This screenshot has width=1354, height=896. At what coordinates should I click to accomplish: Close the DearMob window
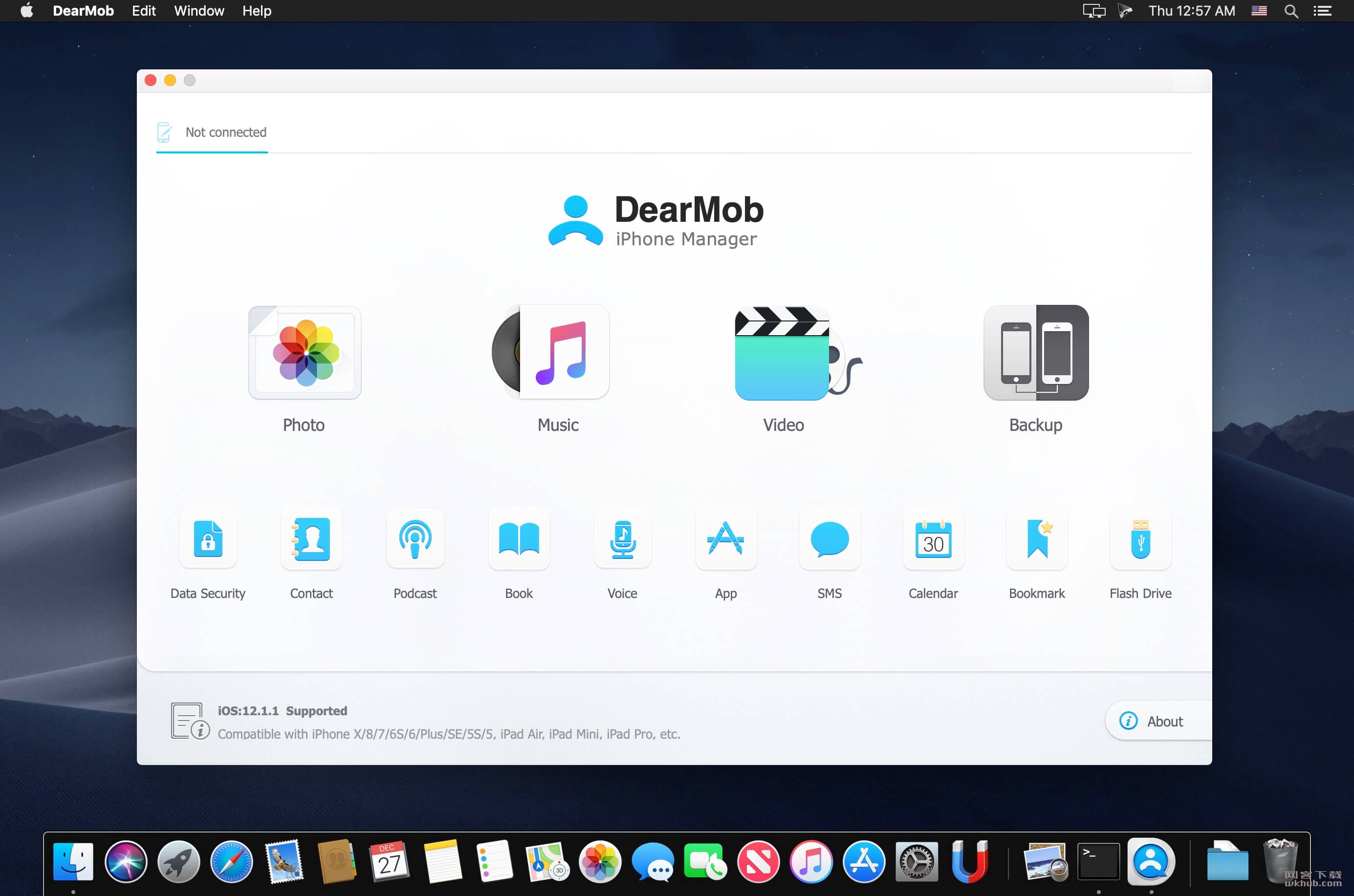[x=151, y=81]
